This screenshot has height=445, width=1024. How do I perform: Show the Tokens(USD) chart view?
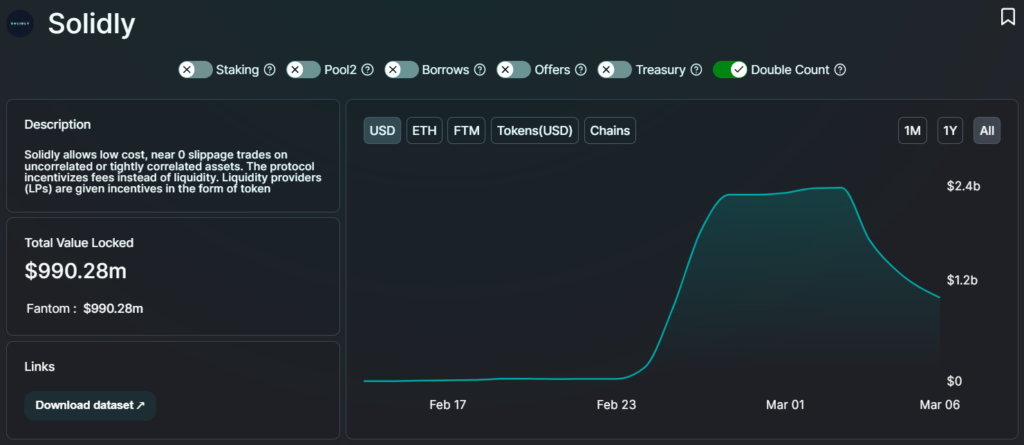pos(533,131)
